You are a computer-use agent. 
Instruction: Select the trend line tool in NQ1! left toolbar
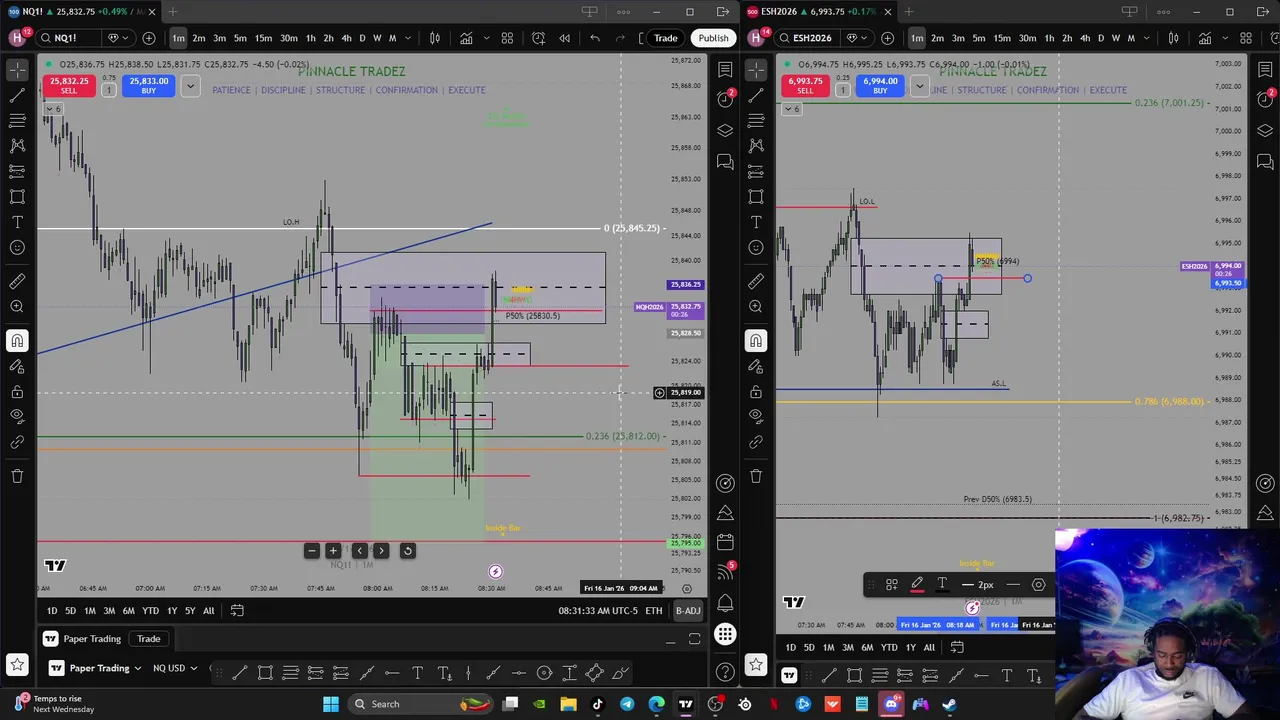pyautogui.click(x=17, y=96)
